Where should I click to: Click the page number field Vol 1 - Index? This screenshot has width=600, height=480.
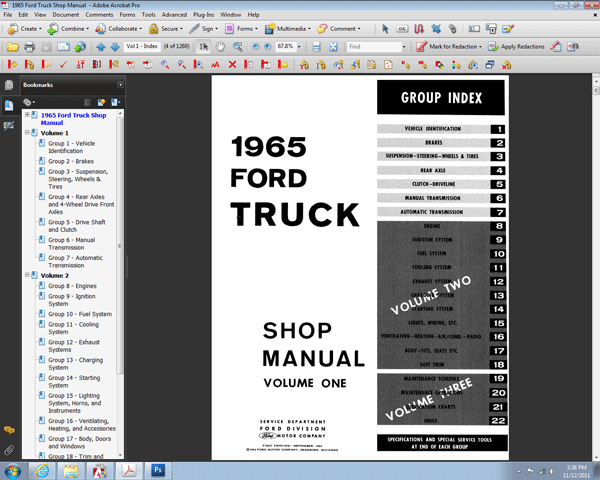142,46
